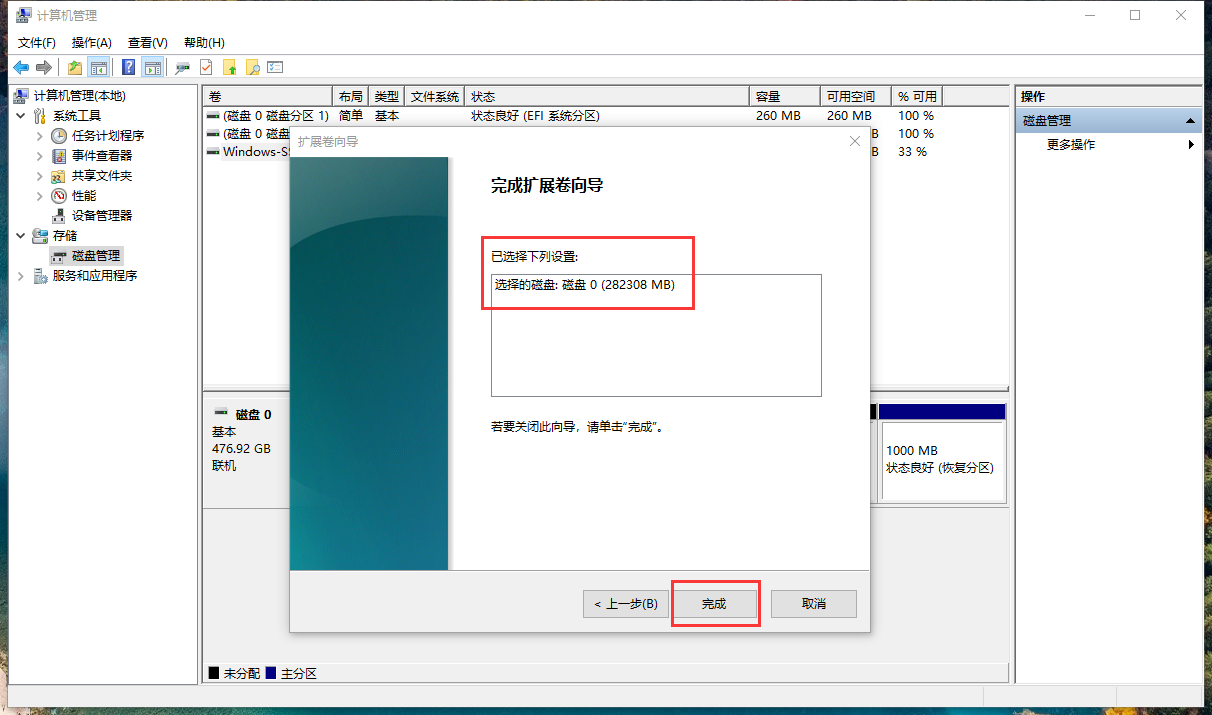1212x715 pixels.
Task: Open the 查看(V) menu
Action: pyautogui.click(x=148, y=42)
